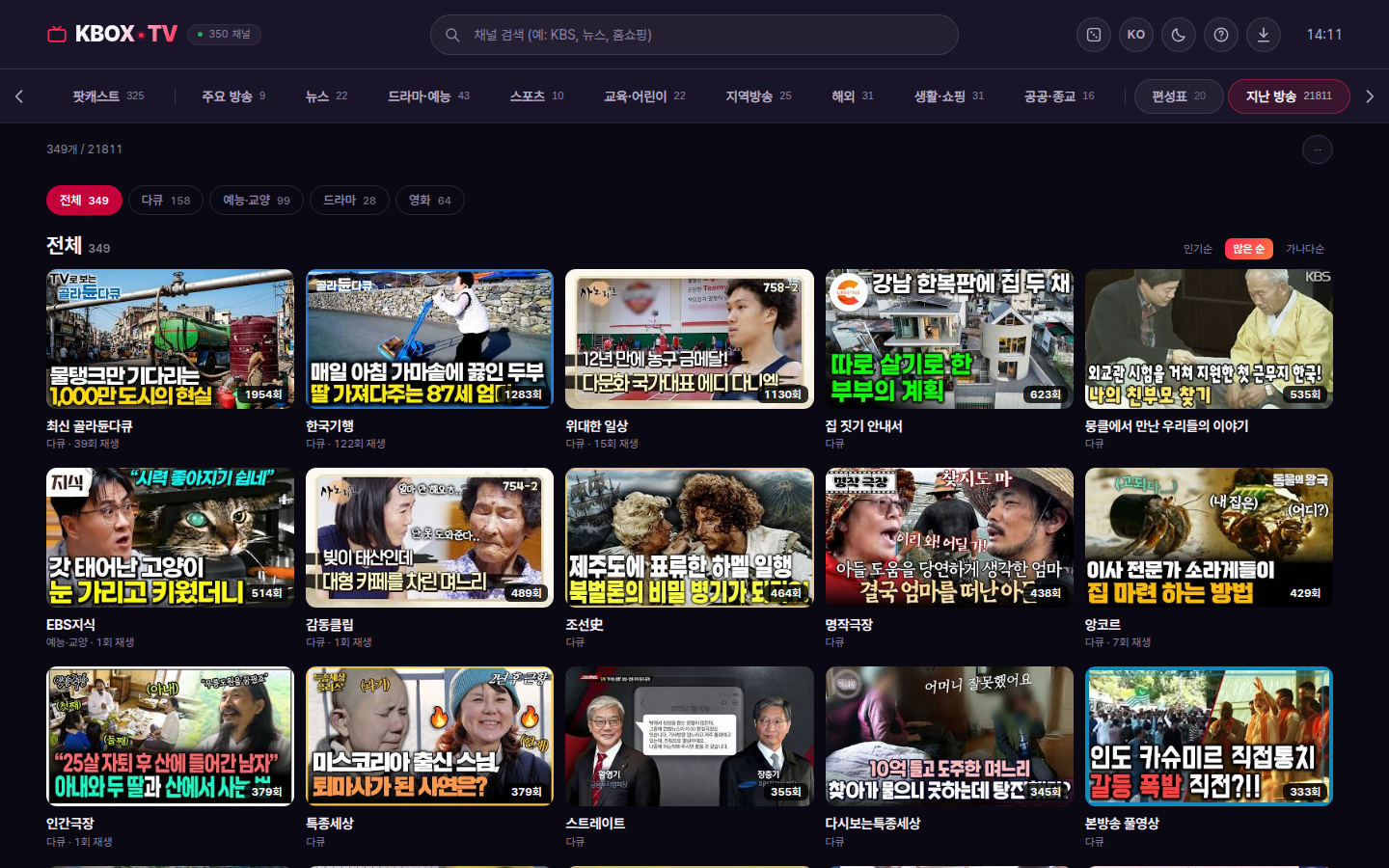Viewport: 1389px width, 868px height.
Task: Open the 명작극장 thumbnail
Action: [949, 537]
